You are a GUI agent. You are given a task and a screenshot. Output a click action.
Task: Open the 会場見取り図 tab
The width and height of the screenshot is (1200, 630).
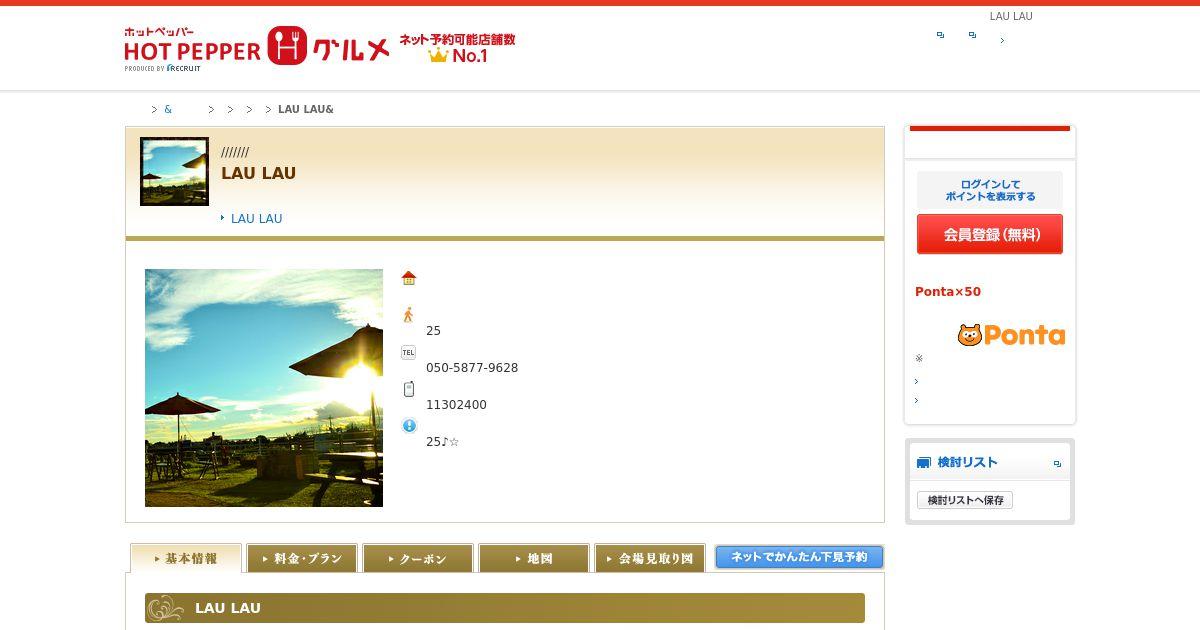tap(650, 558)
